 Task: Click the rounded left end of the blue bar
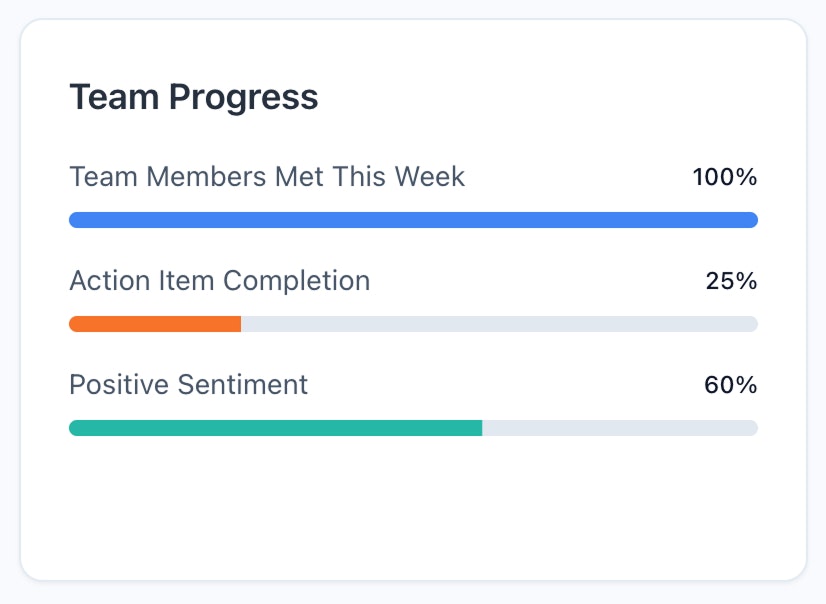(74, 220)
